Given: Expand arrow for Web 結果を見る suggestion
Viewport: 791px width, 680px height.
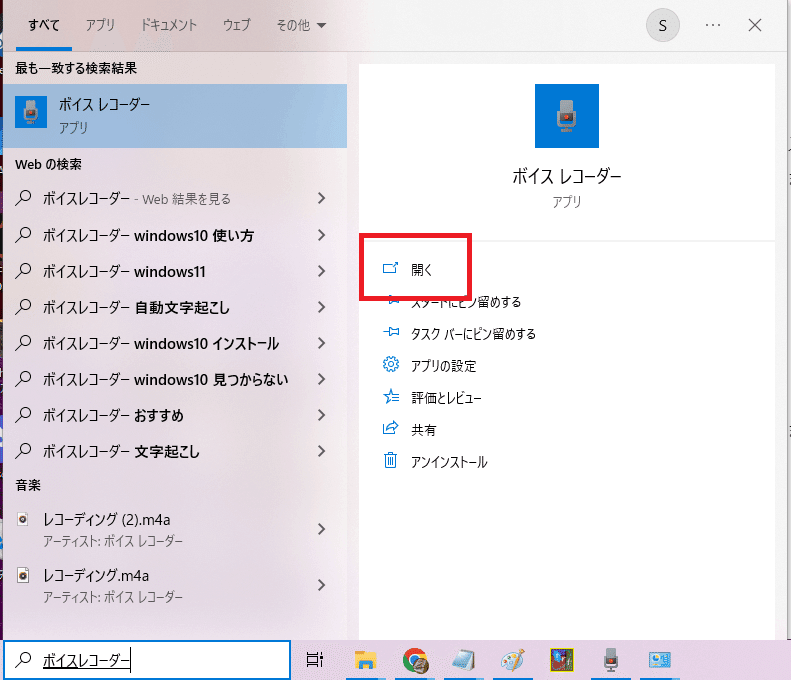Looking at the screenshot, I should (321, 198).
